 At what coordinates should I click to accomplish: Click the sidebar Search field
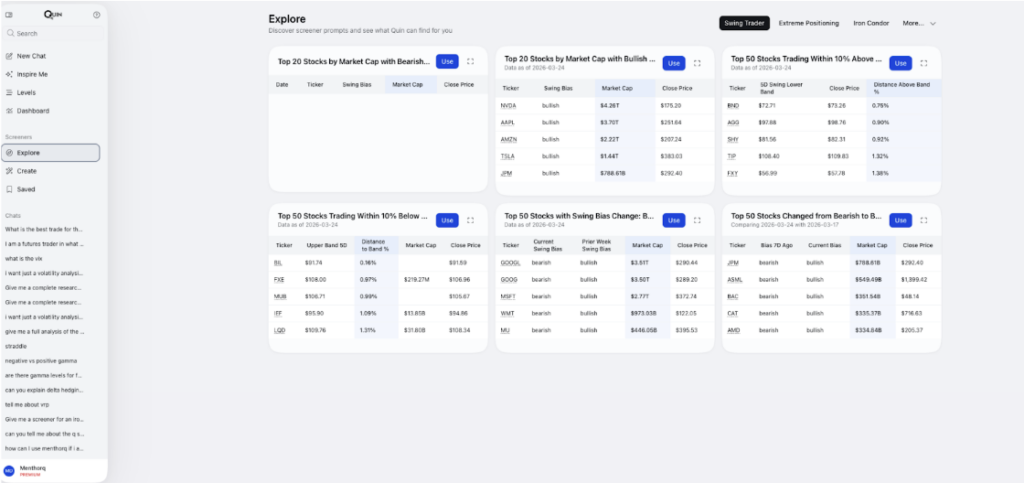click(54, 33)
